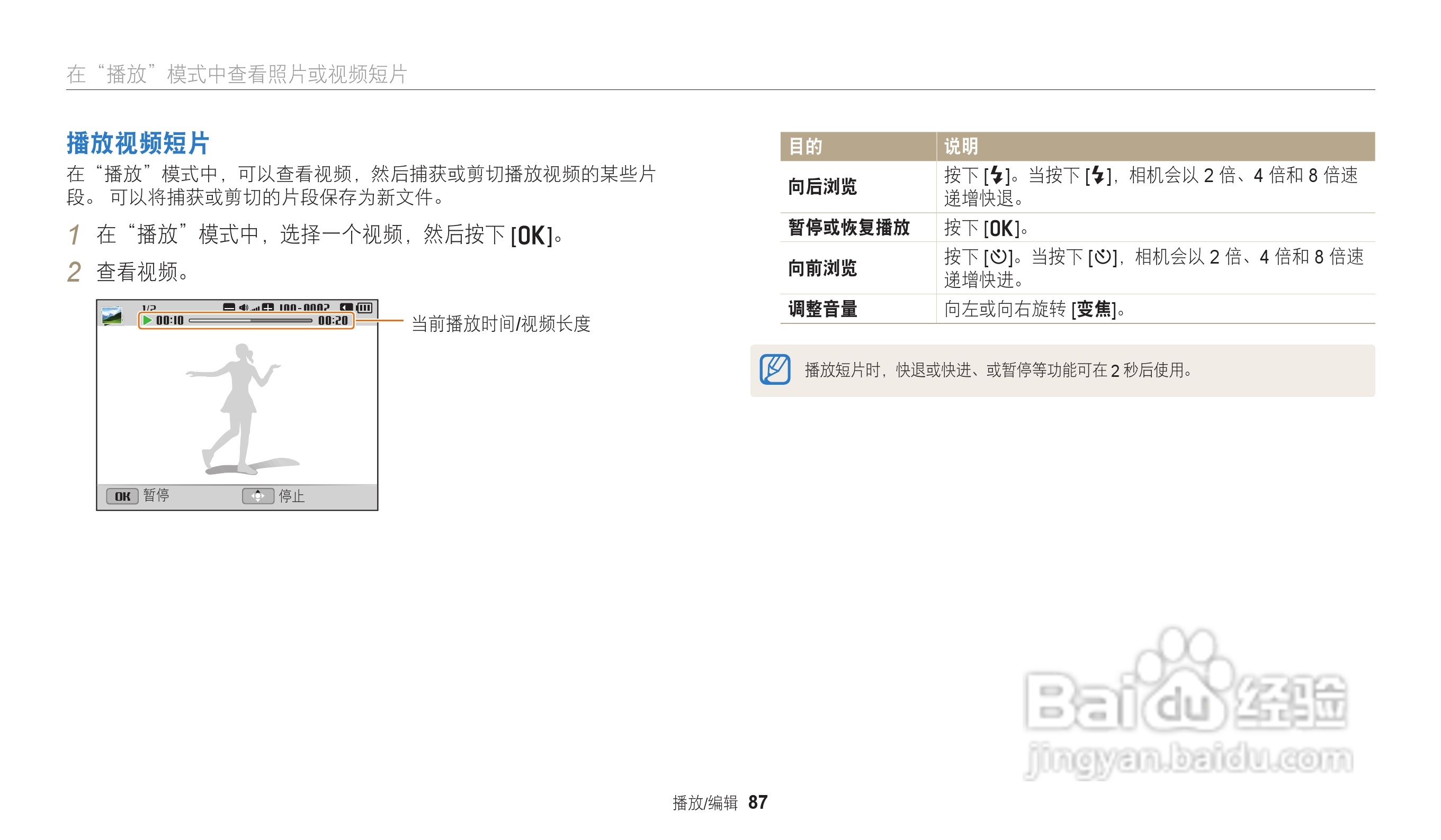The width and height of the screenshot is (1441, 840).
Task: Click the 00:20 video length readout
Action: 333,321
